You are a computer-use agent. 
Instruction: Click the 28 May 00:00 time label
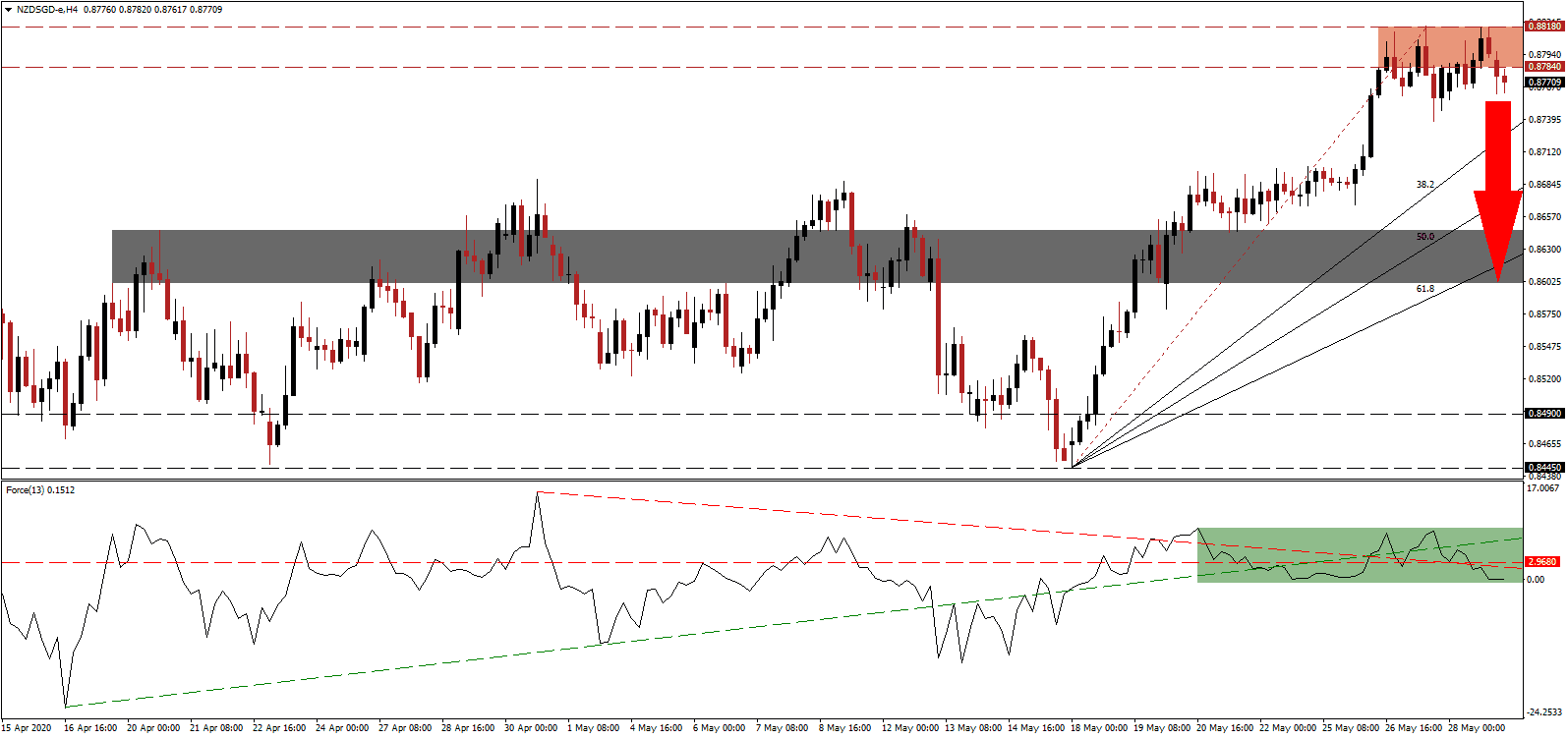tap(1477, 728)
